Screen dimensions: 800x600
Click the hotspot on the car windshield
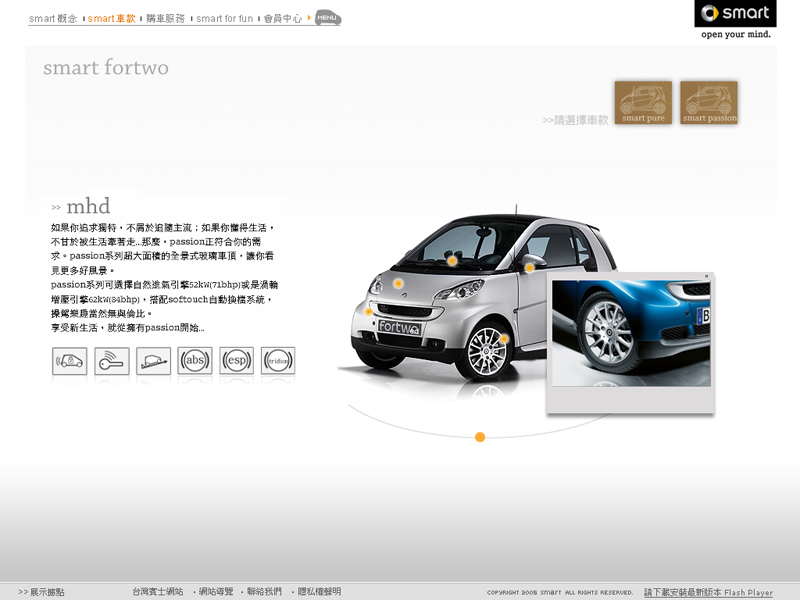click(x=452, y=261)
